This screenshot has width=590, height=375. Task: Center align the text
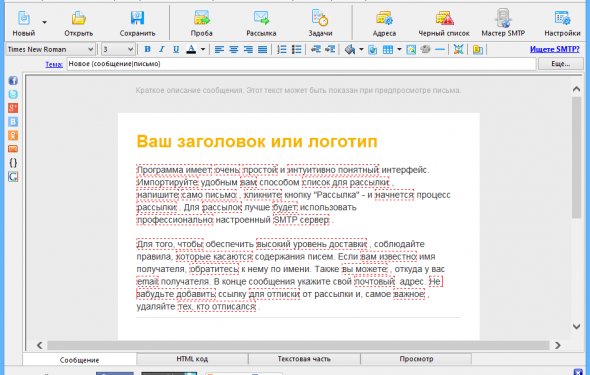point(234,49)
